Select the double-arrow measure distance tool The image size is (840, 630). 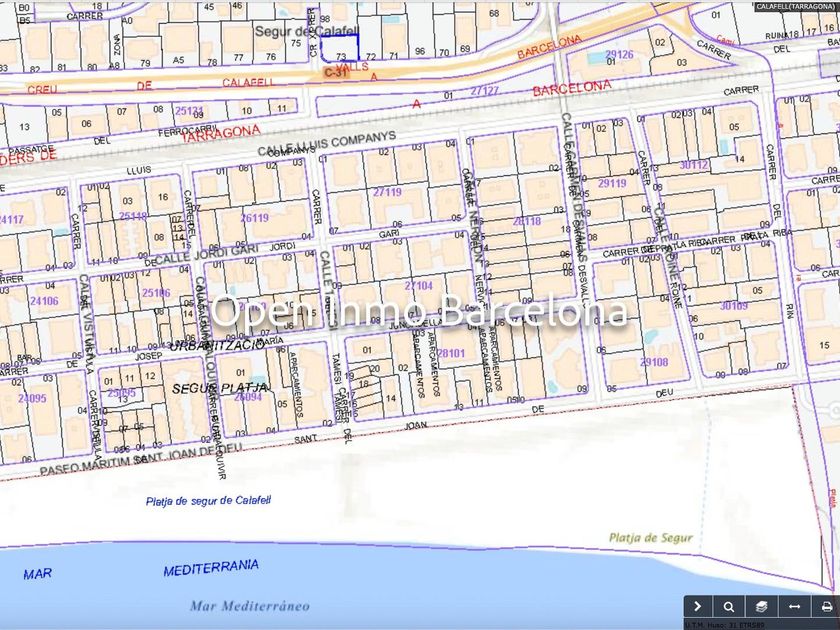pos(794,606)
